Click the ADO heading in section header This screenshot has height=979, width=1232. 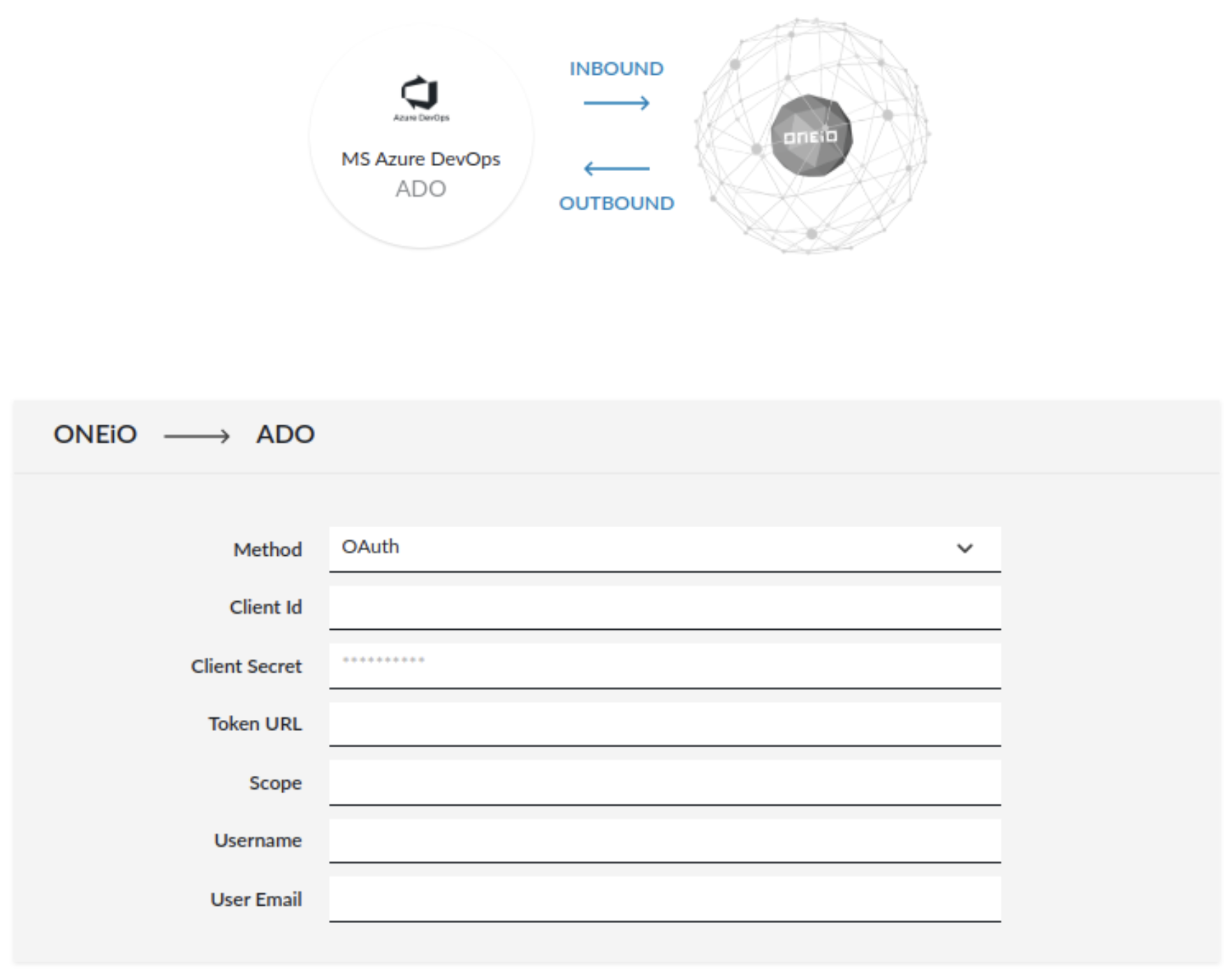[285, 434]
